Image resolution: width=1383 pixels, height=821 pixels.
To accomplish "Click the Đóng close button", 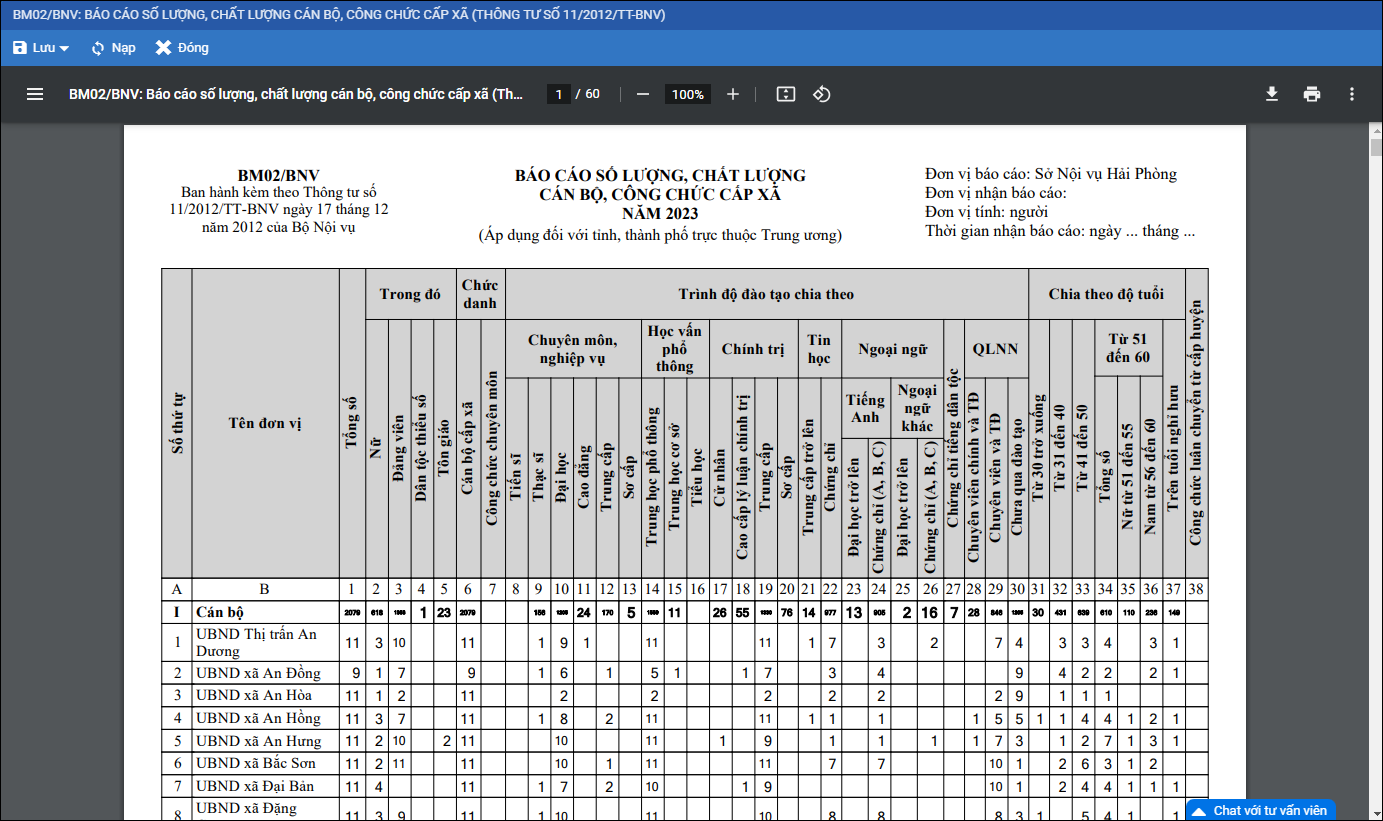I will pyautogui.click(x=182, y=48).
